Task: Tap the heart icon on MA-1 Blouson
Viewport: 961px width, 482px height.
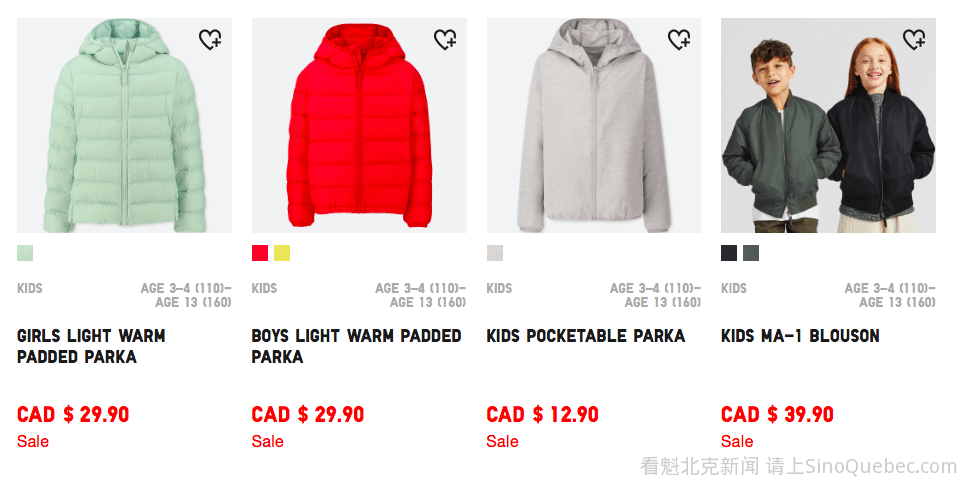Action: [x=914, y=39]
